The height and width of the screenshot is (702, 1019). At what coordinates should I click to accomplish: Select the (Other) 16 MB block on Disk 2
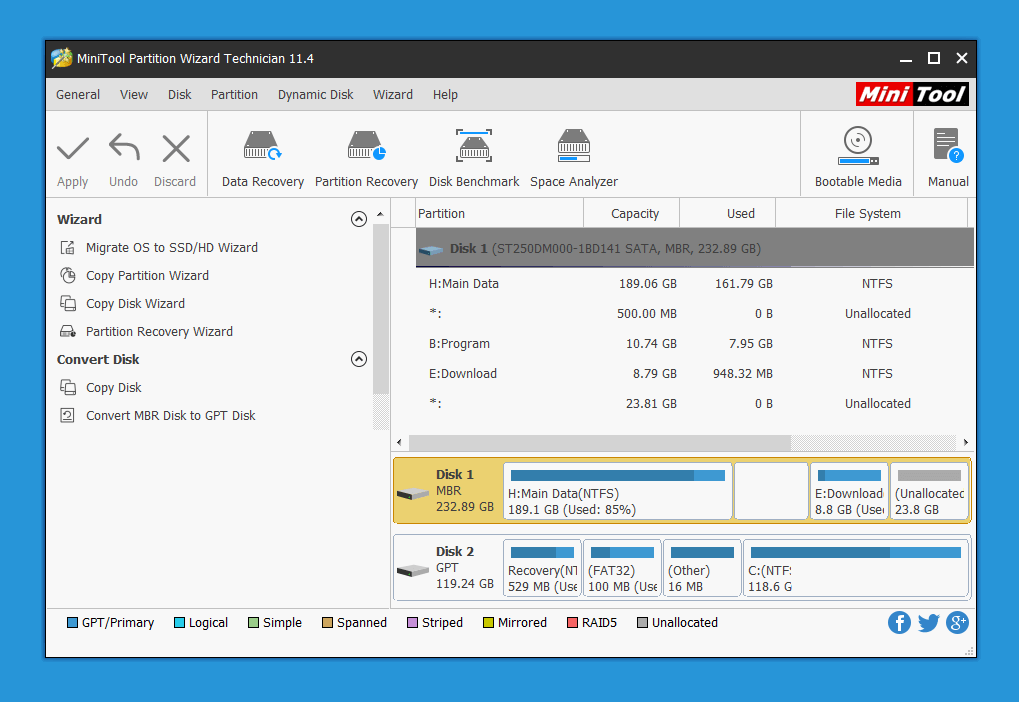click(x=702, y=568)
